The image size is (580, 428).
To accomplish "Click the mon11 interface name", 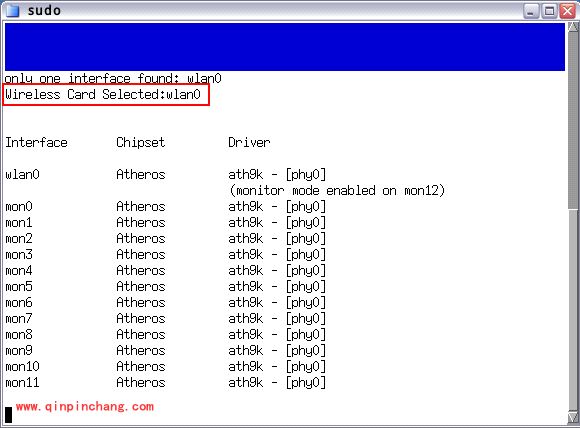I will [x=22, y=382].
